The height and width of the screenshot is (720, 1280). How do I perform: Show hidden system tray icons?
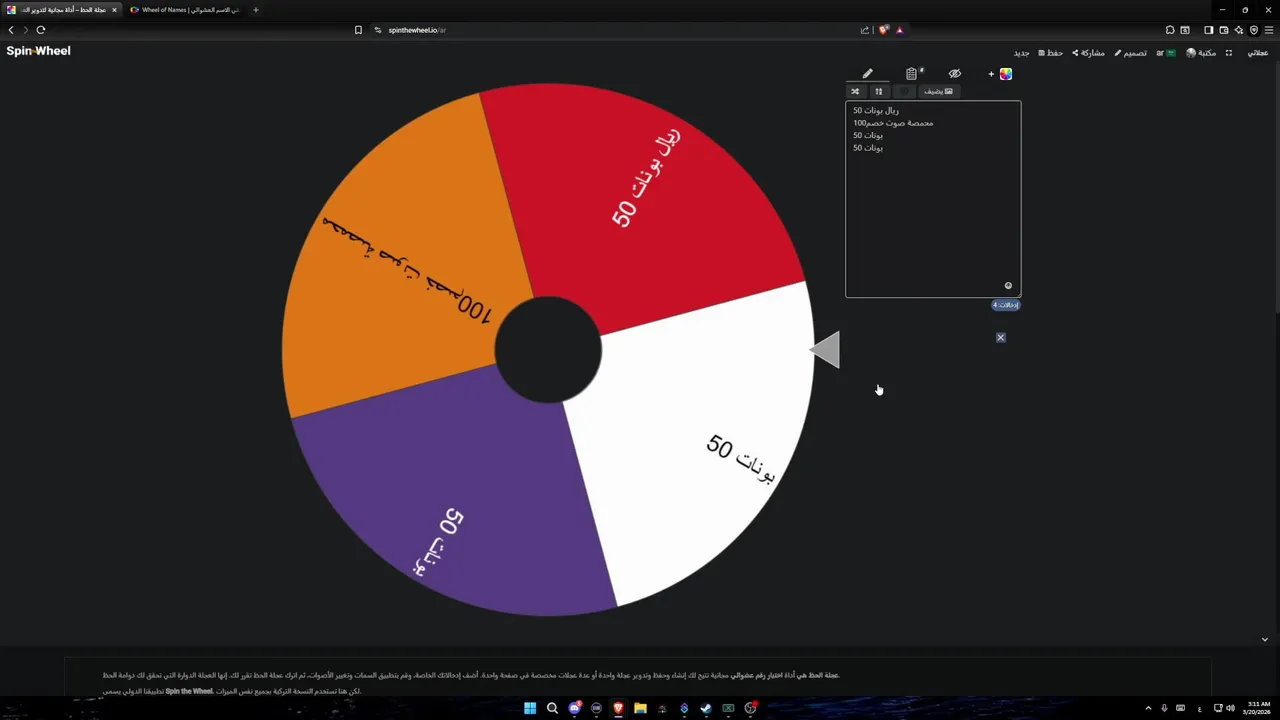[1148, 708]
